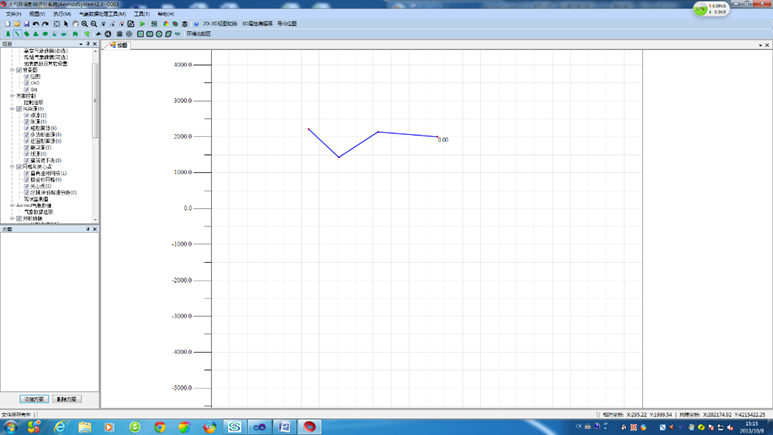773x435 pixels.
Task: Collapse the 背景图 tree node
Action: coord(12,70)
